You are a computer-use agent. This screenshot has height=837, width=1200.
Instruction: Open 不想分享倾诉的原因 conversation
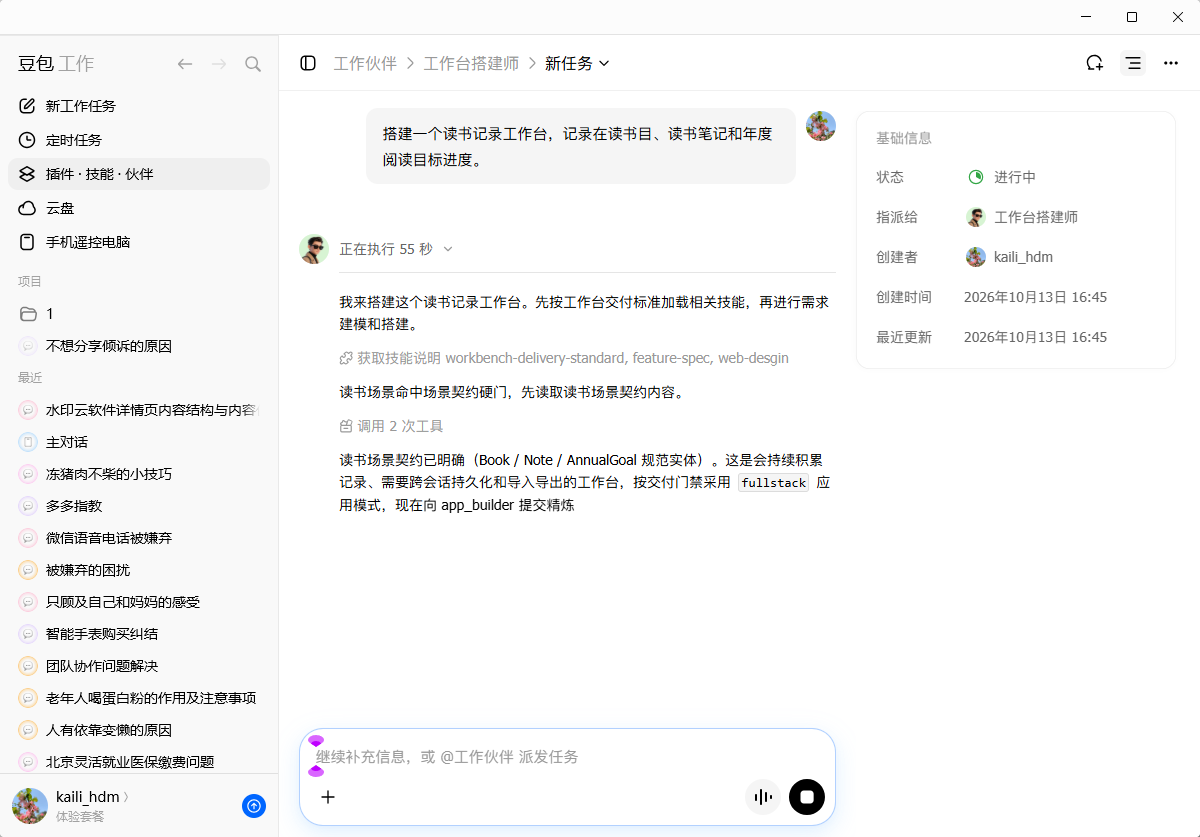(x=139, y=346)
